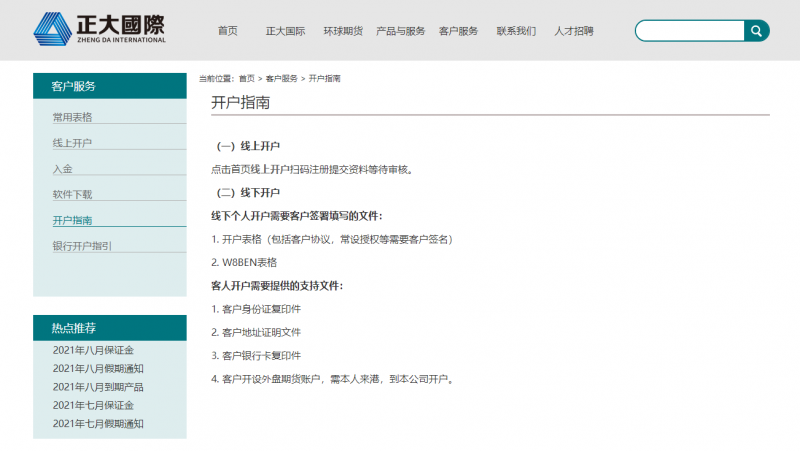Open the 首页 navigation menu item
This screenshot has height=451, width=800.
click(x=228, y=31)
